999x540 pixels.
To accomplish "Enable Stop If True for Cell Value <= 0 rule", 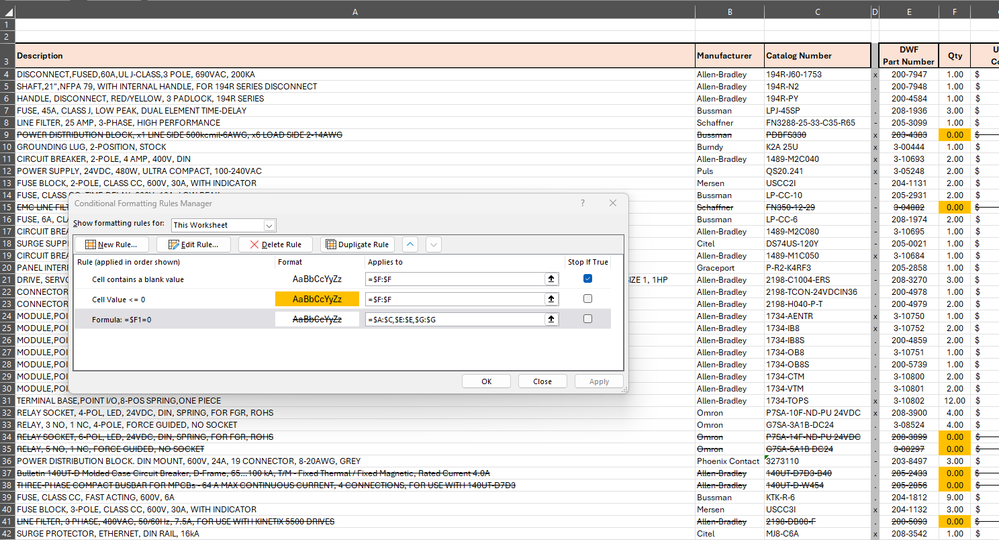I will coord(587,299).
